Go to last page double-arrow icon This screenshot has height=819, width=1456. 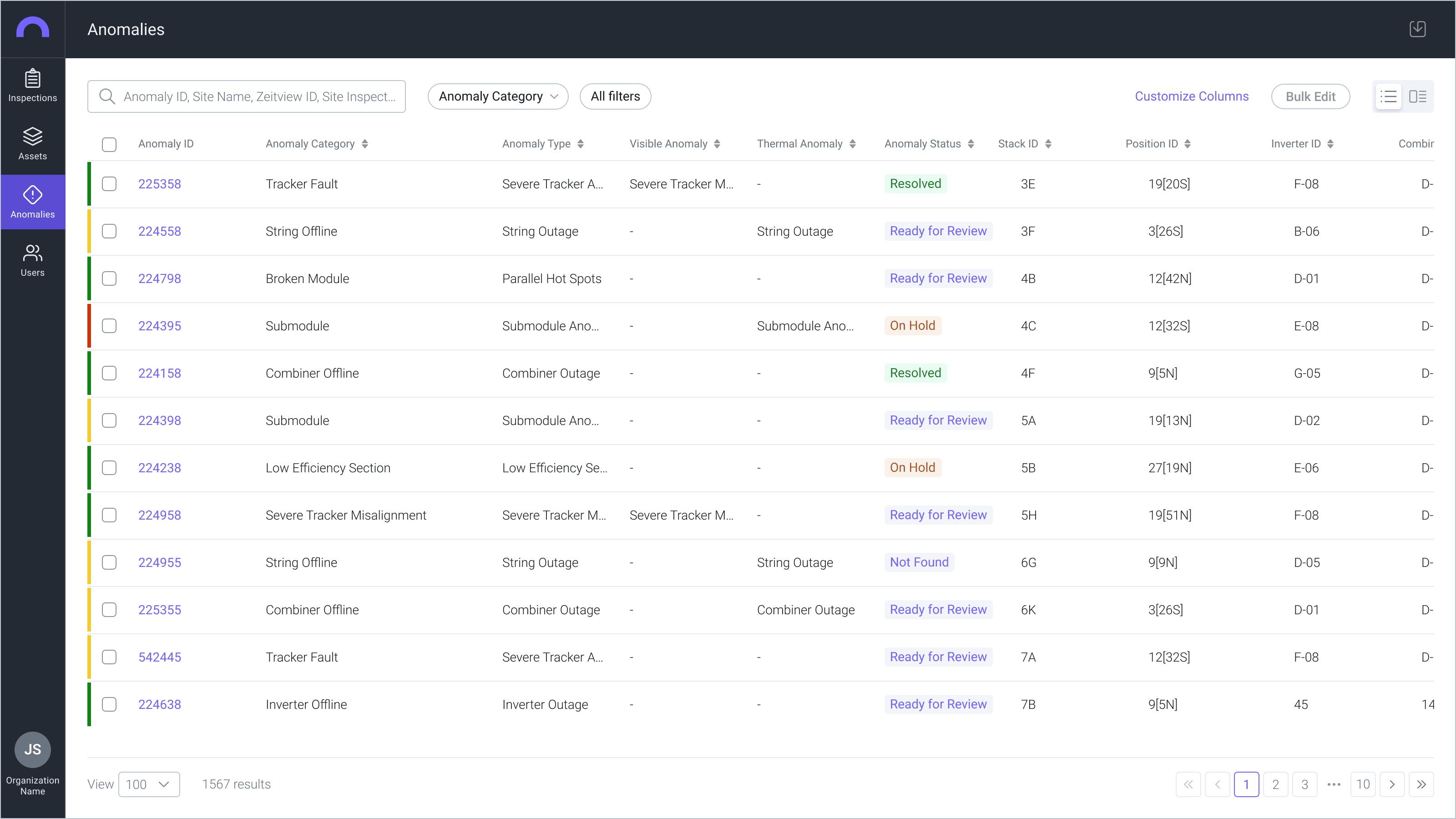click(x=1421, y=784)
